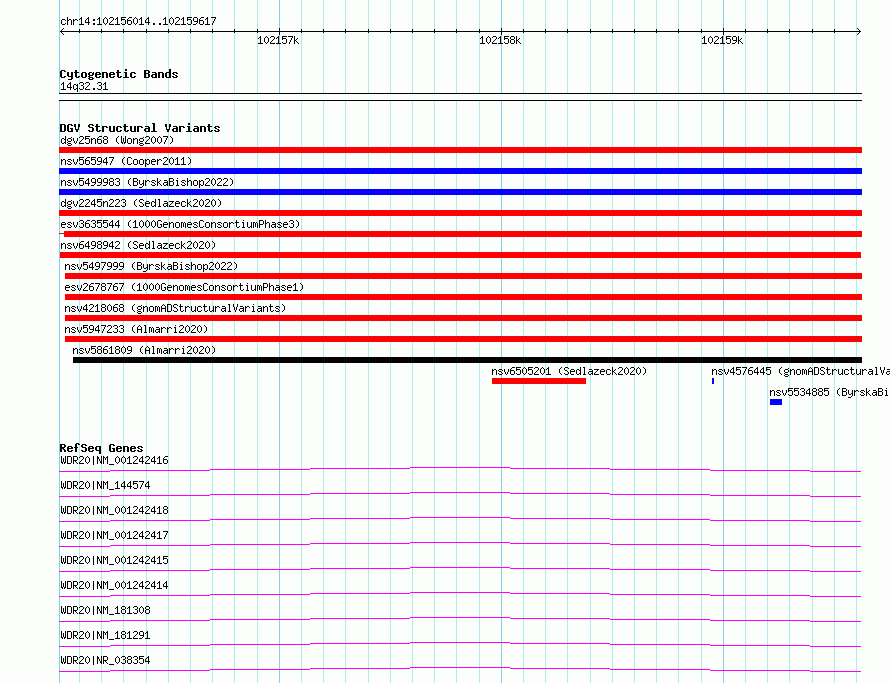Select the blue nsv5499983 variant bar
This screenshot has width=890, height=683.
(460, 192)
